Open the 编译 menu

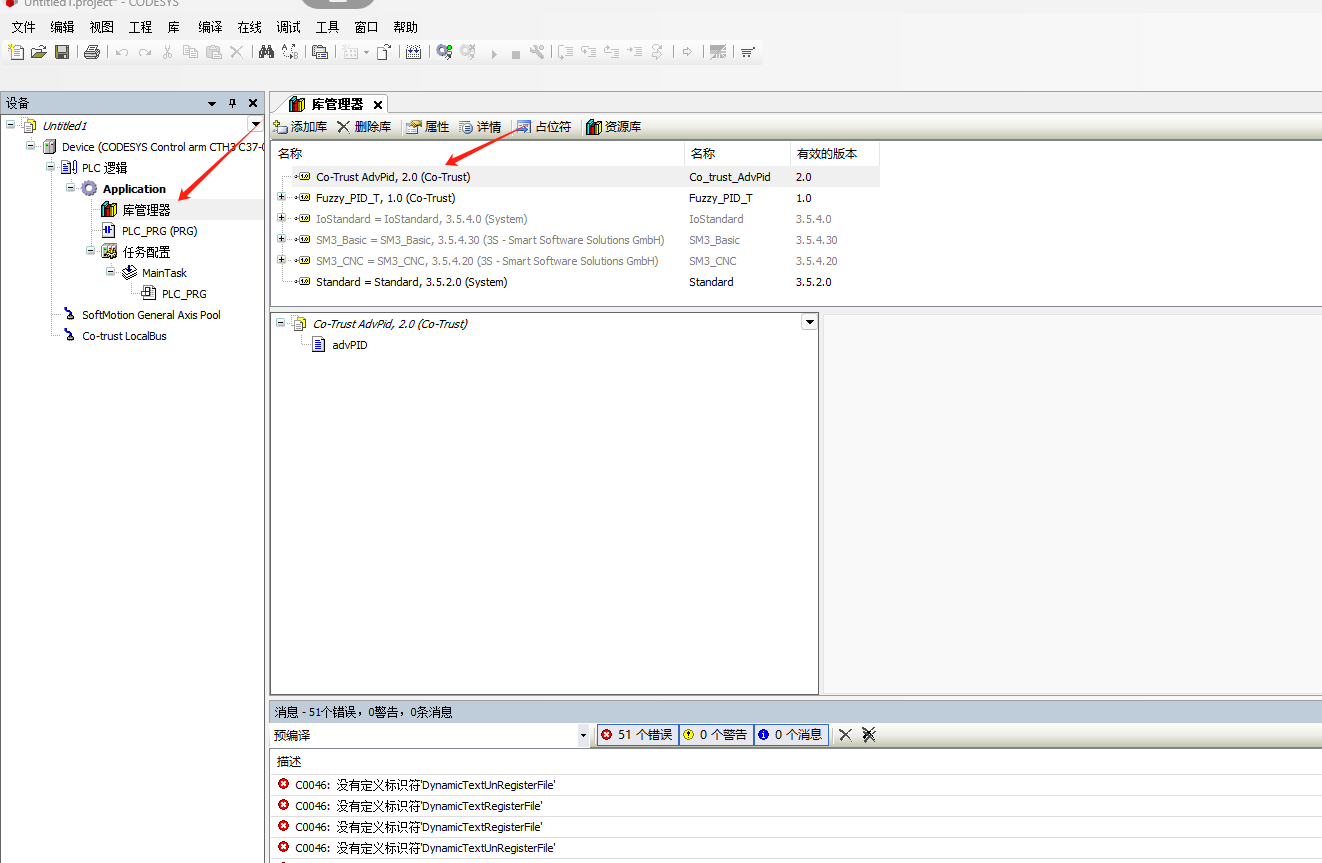pyautogui.click(x=210, y=27)
